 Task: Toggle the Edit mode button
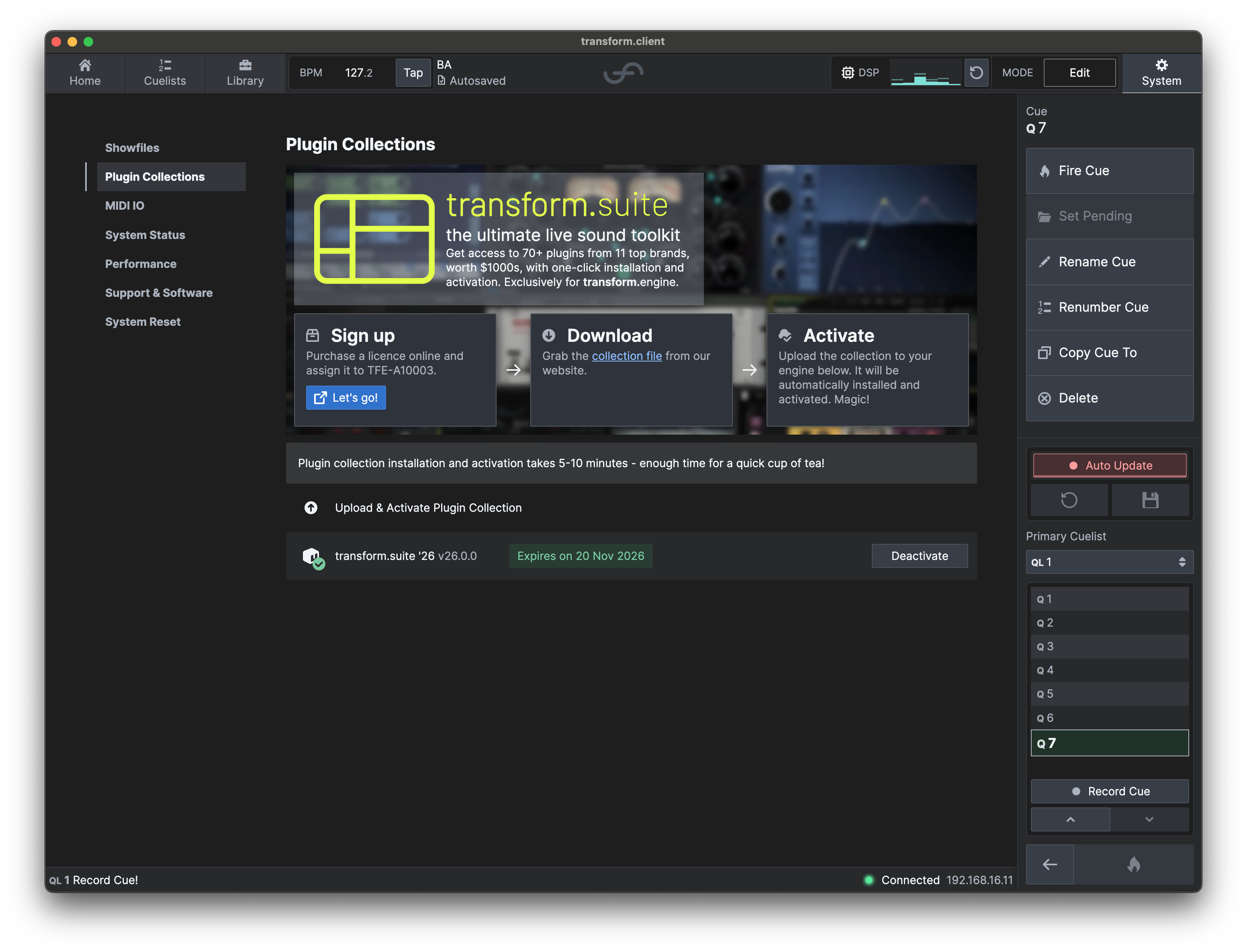point(1079,73)
